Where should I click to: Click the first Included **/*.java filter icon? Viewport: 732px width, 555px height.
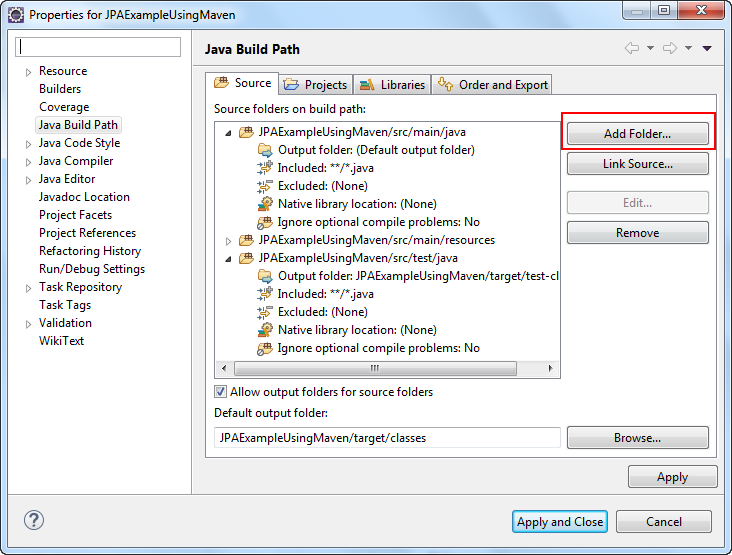265,168
